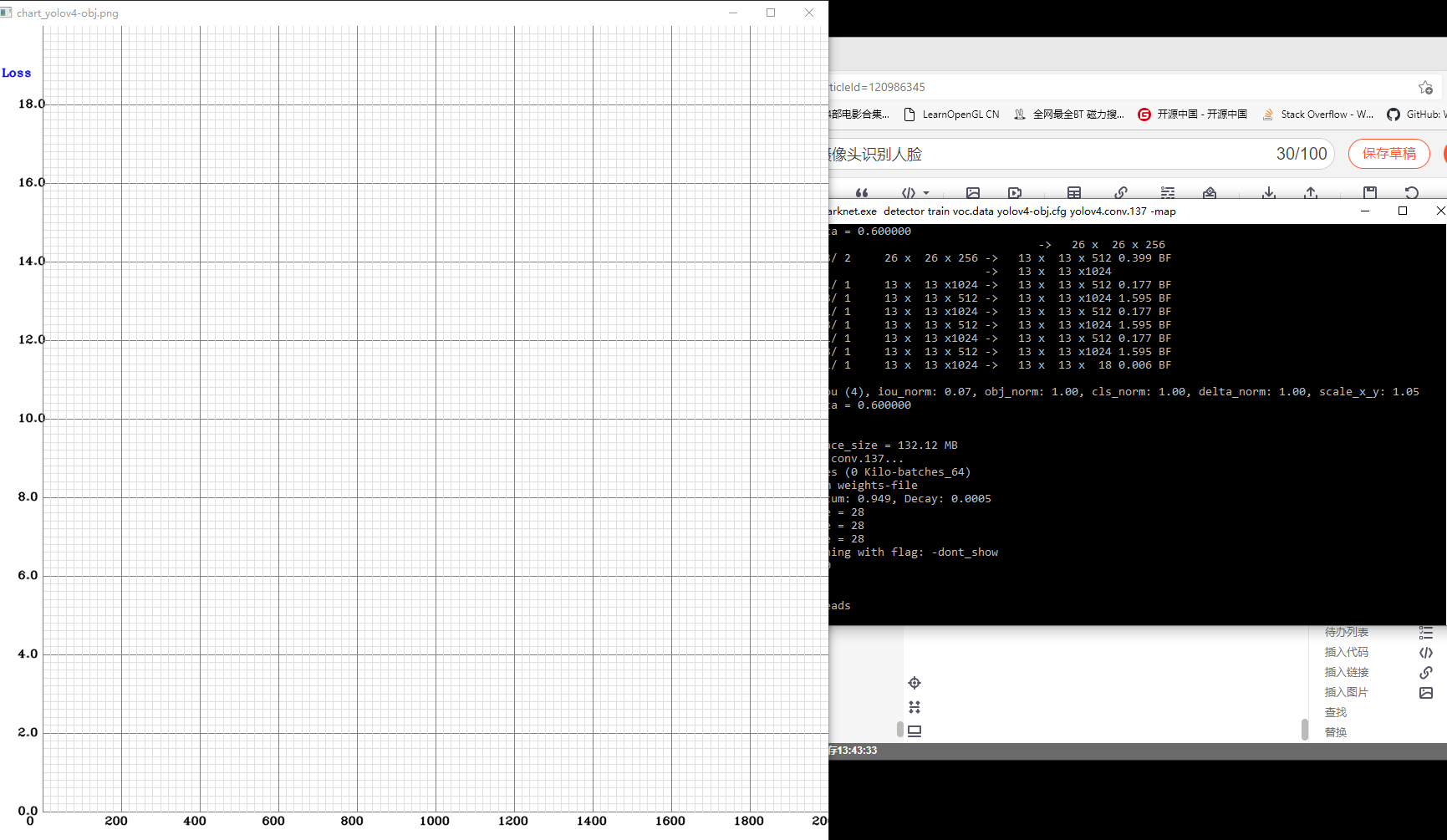1447x840 pixels.
Task: Click the 10.0 loss axis value
Action: click(32, 418)
